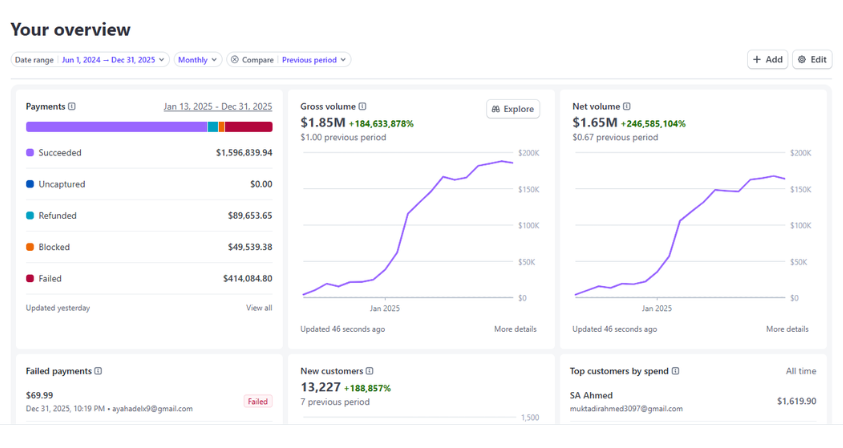Image resolution: width=843 pixels, height=448 pixels.
Task: Click View all in the Payments card
Action: pos(259,308)
